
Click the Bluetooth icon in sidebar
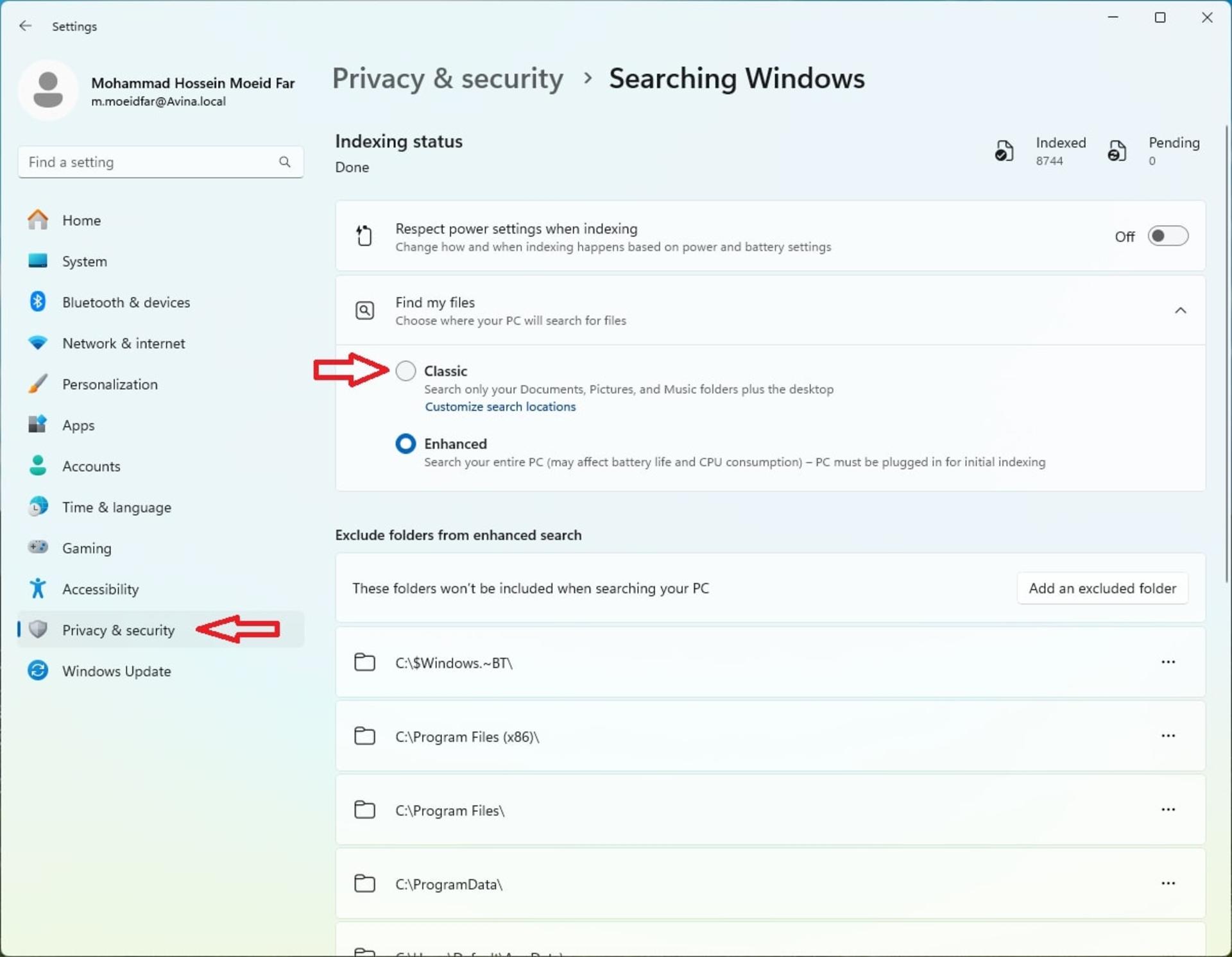point(38,301)
